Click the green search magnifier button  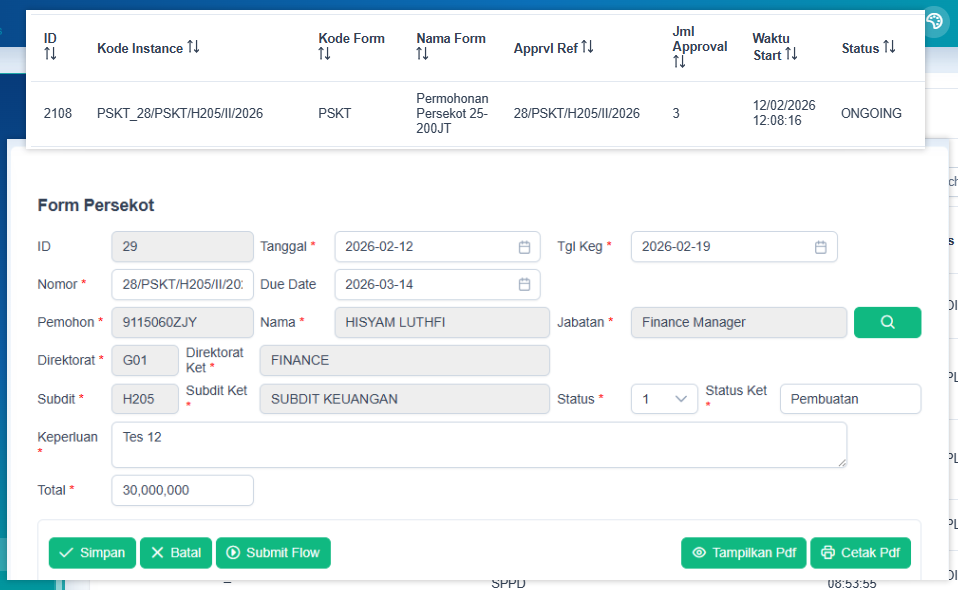(886, 322)
